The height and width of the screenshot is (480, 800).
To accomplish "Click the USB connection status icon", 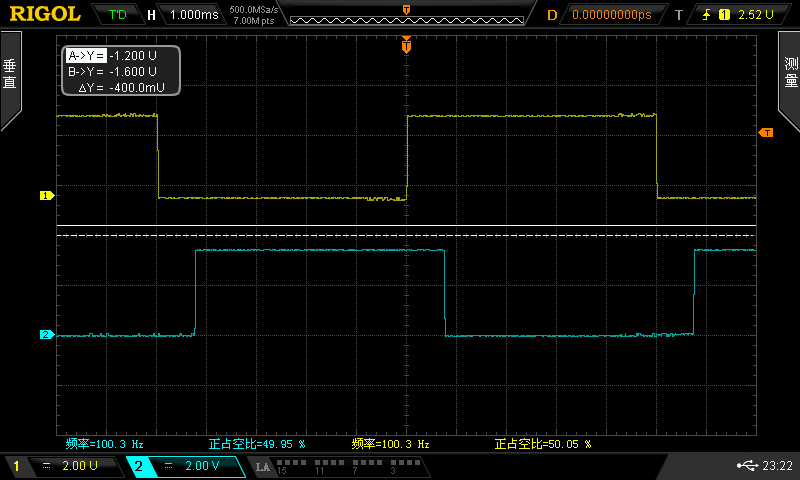I will pos(746,465).
